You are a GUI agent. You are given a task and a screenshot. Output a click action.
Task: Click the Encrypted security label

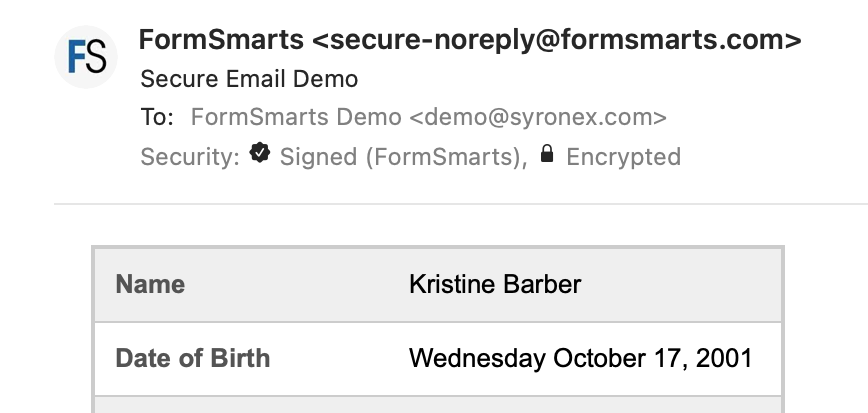623,157
